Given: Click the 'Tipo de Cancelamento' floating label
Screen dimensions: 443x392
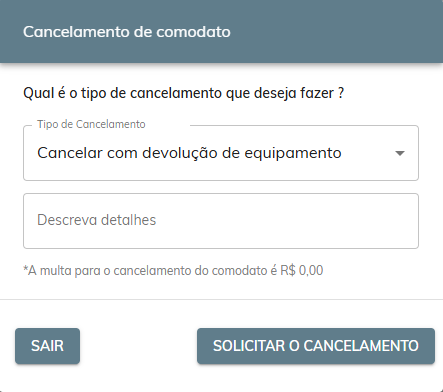Looking at the screenshot, I should tap(91, 124).
